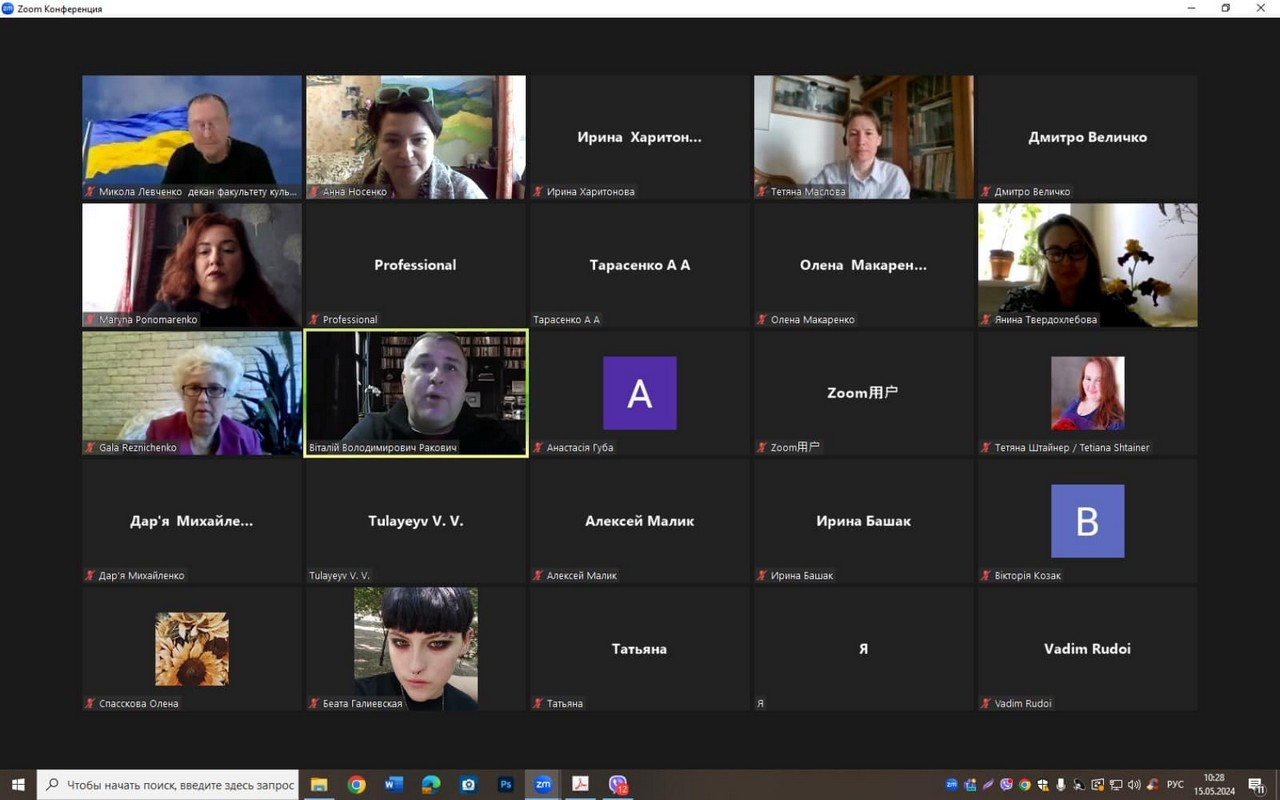Open the volume speaker tray icon

1134,785
